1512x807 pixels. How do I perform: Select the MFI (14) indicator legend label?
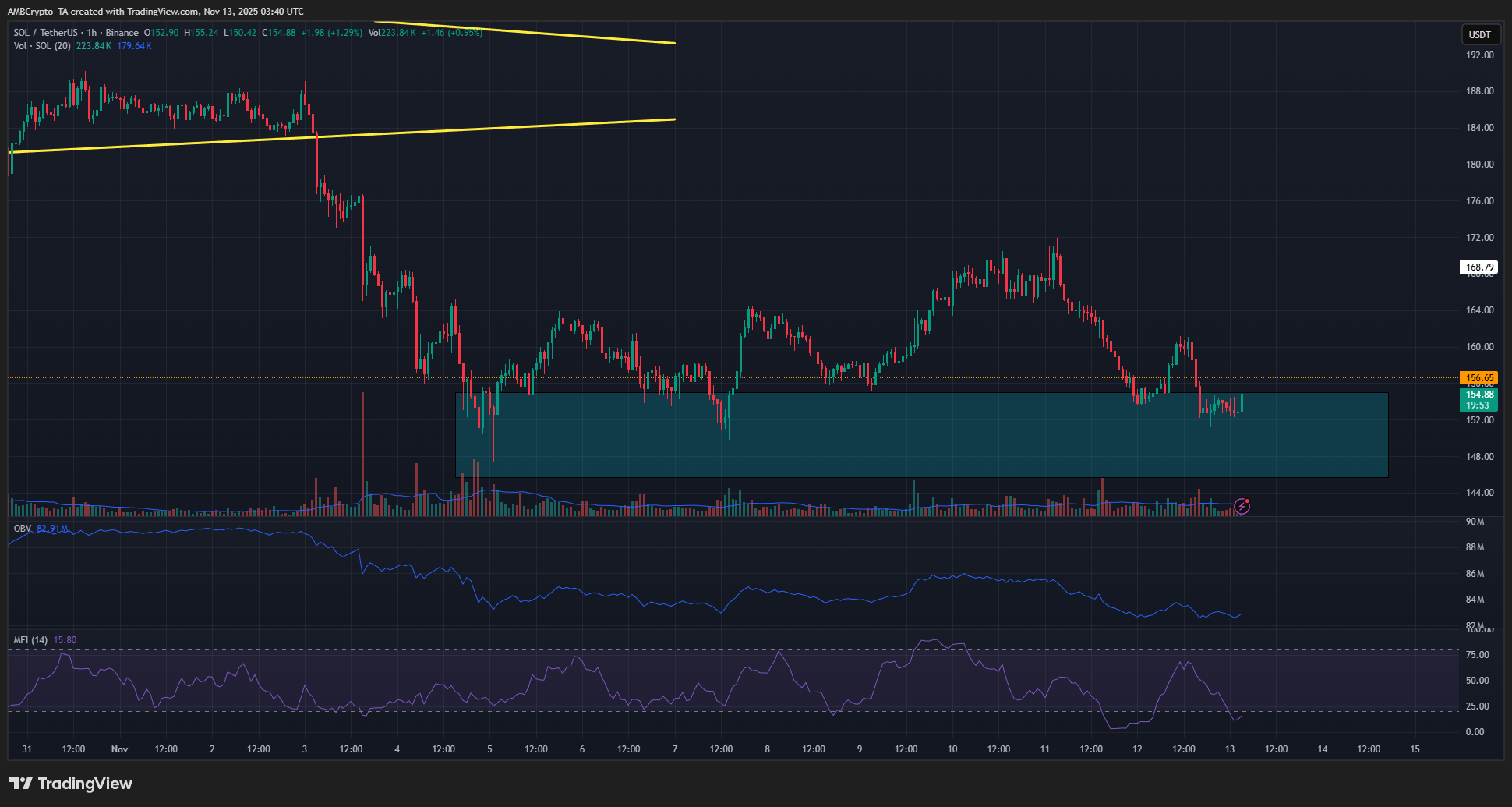pyautogui.click(x=30, y=639)
